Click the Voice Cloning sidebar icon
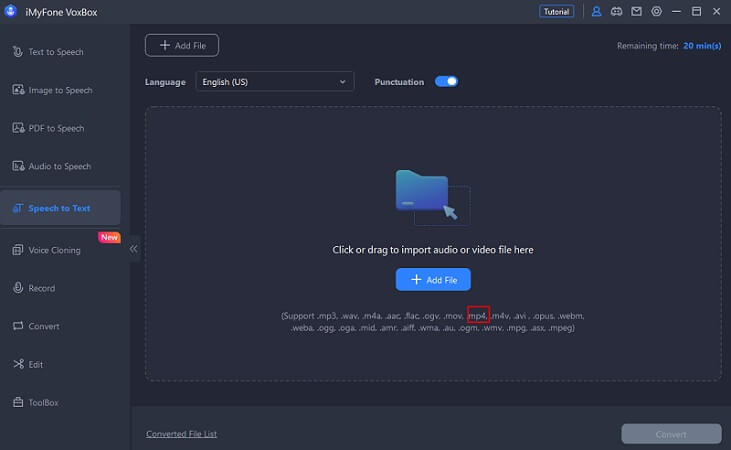This screenshot has width=731, height=450. click(18, 250)
